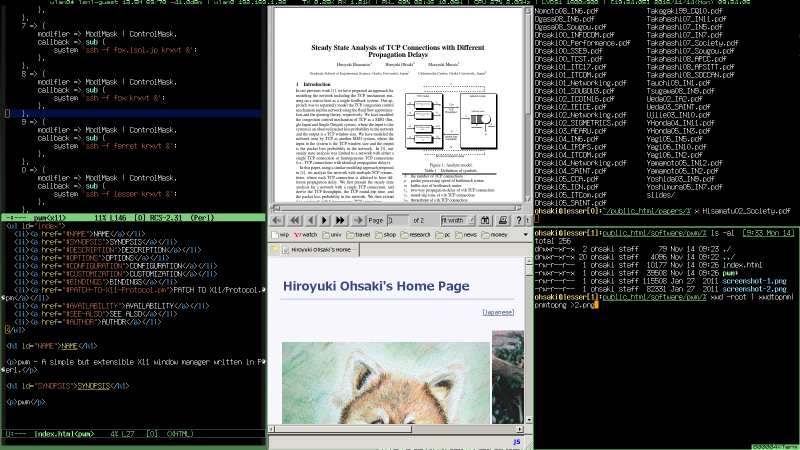Click the new tab icon beside Hiroyuki tab
The image size is (800, 450).
pyautogui.click(x=274, y=249)
